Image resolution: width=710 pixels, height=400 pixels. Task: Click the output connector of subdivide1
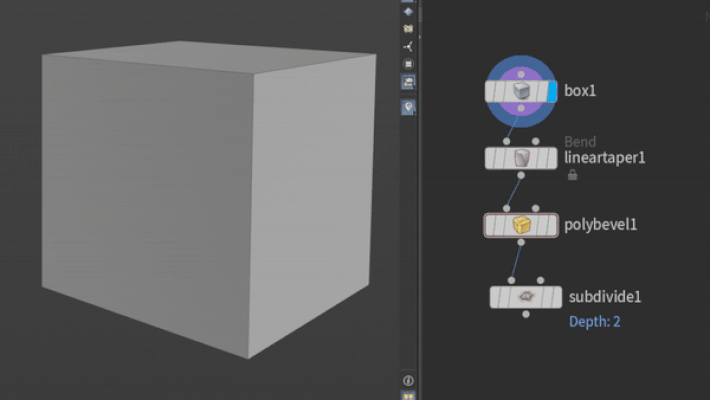526,314
